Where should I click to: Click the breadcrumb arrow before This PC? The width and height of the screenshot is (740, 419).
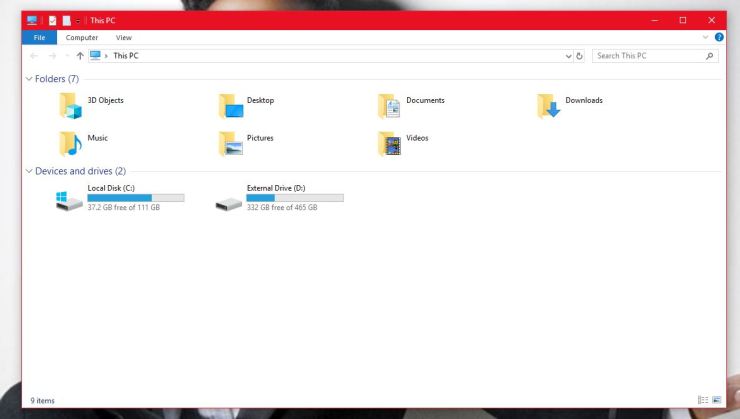click(x=106, y=56)
